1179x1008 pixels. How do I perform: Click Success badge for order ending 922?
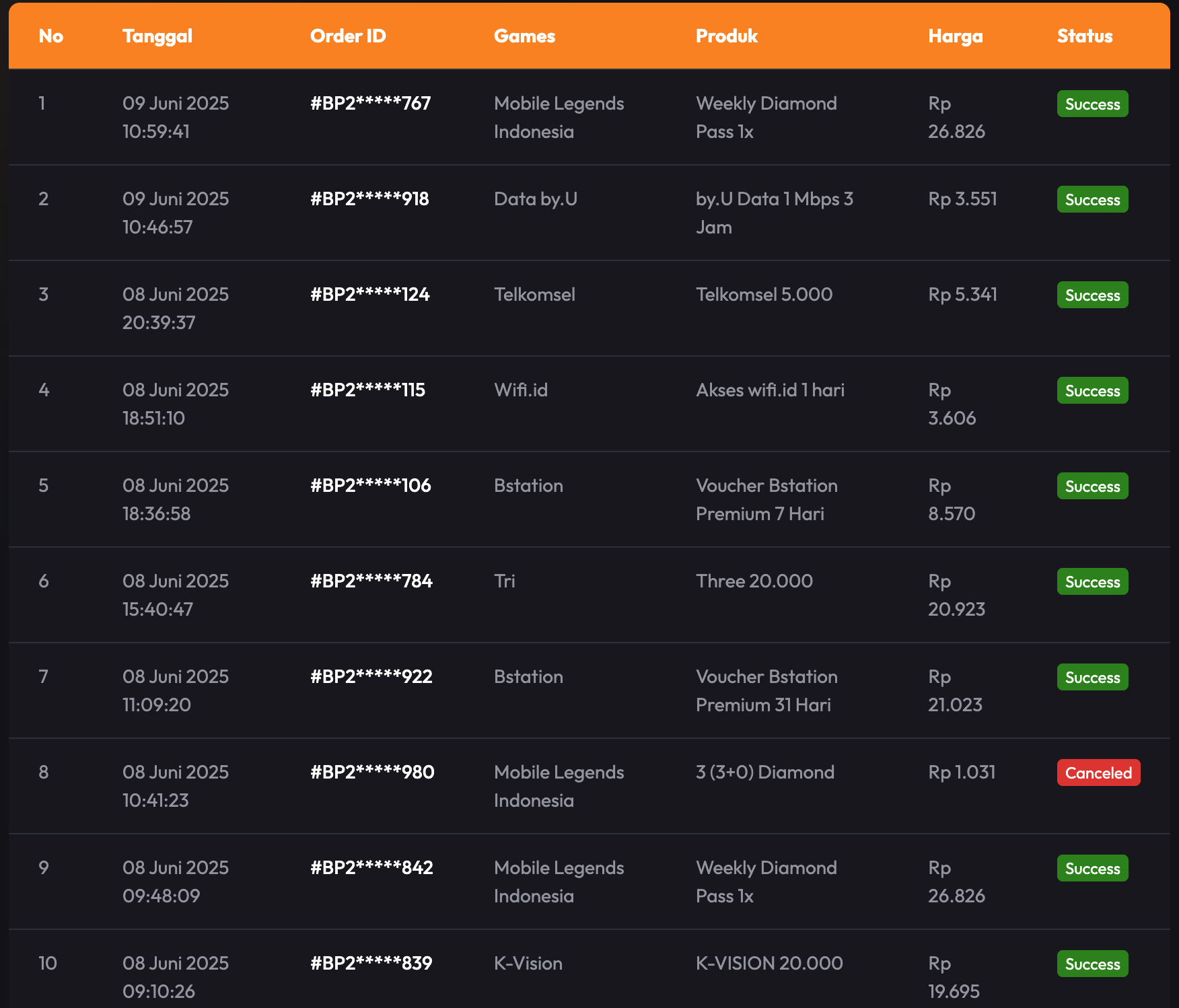(x=1092, y=678)
